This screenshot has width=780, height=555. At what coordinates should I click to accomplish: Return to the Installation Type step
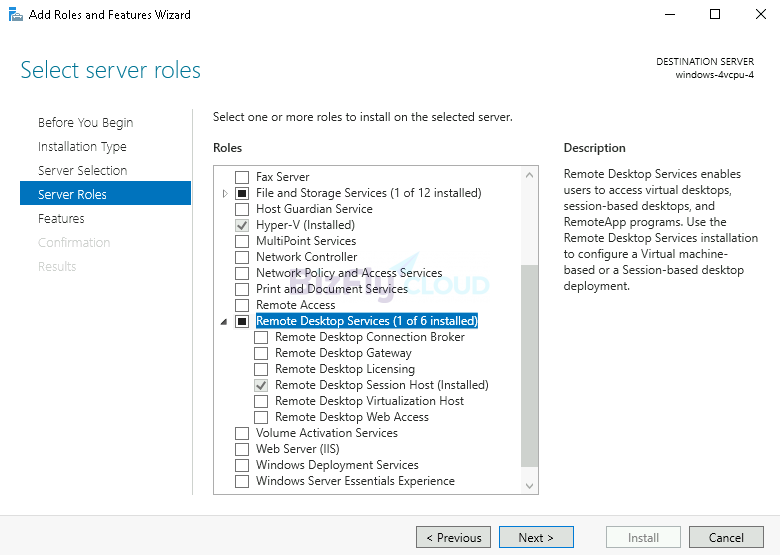pos(83,147)
